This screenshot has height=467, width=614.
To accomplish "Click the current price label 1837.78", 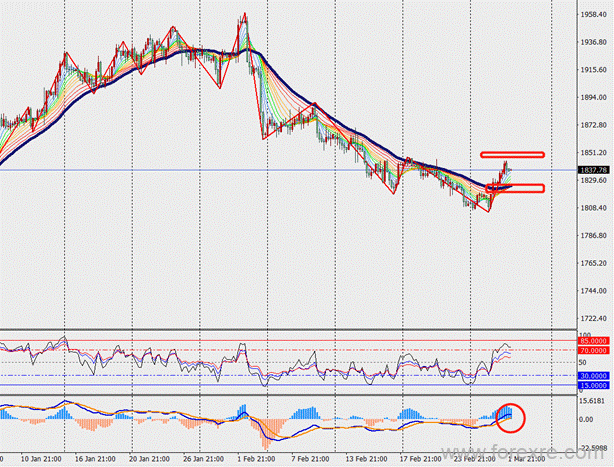I will pyautogui.click(x=594, y=170).
